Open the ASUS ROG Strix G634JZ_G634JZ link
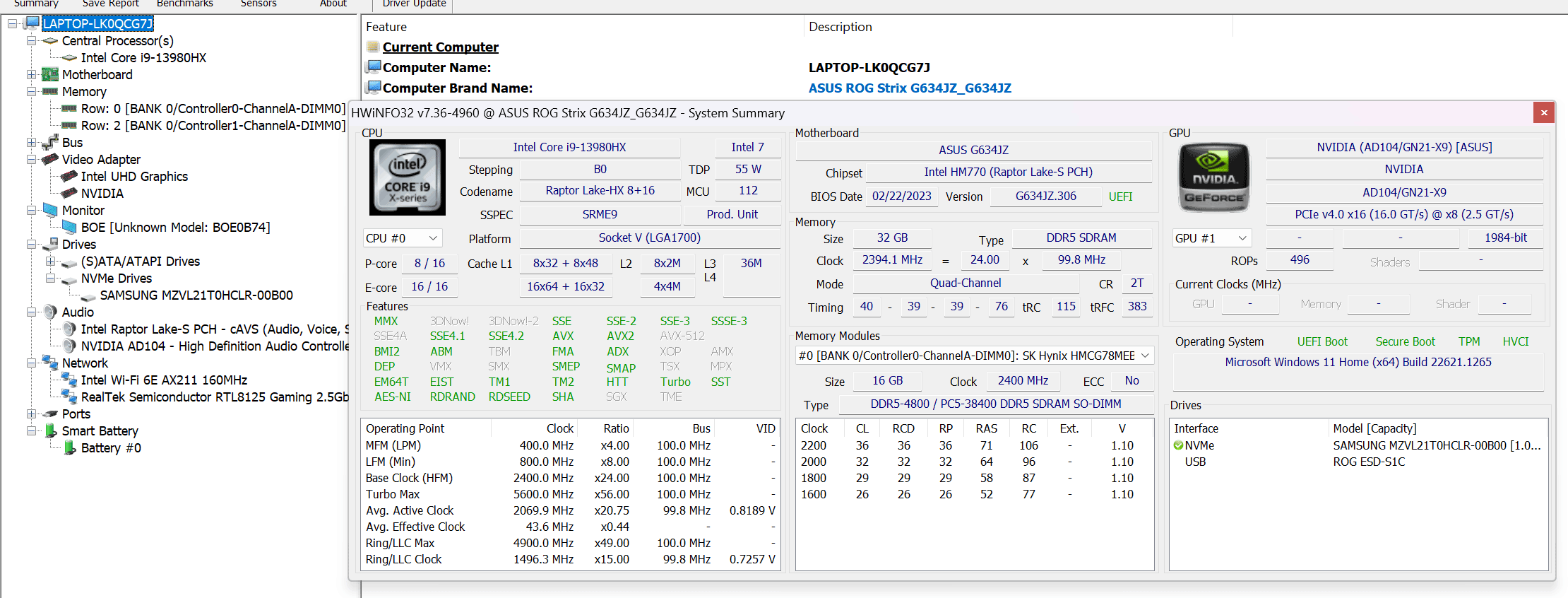The width and height of the screenshot is (1568, 598). 910,88
